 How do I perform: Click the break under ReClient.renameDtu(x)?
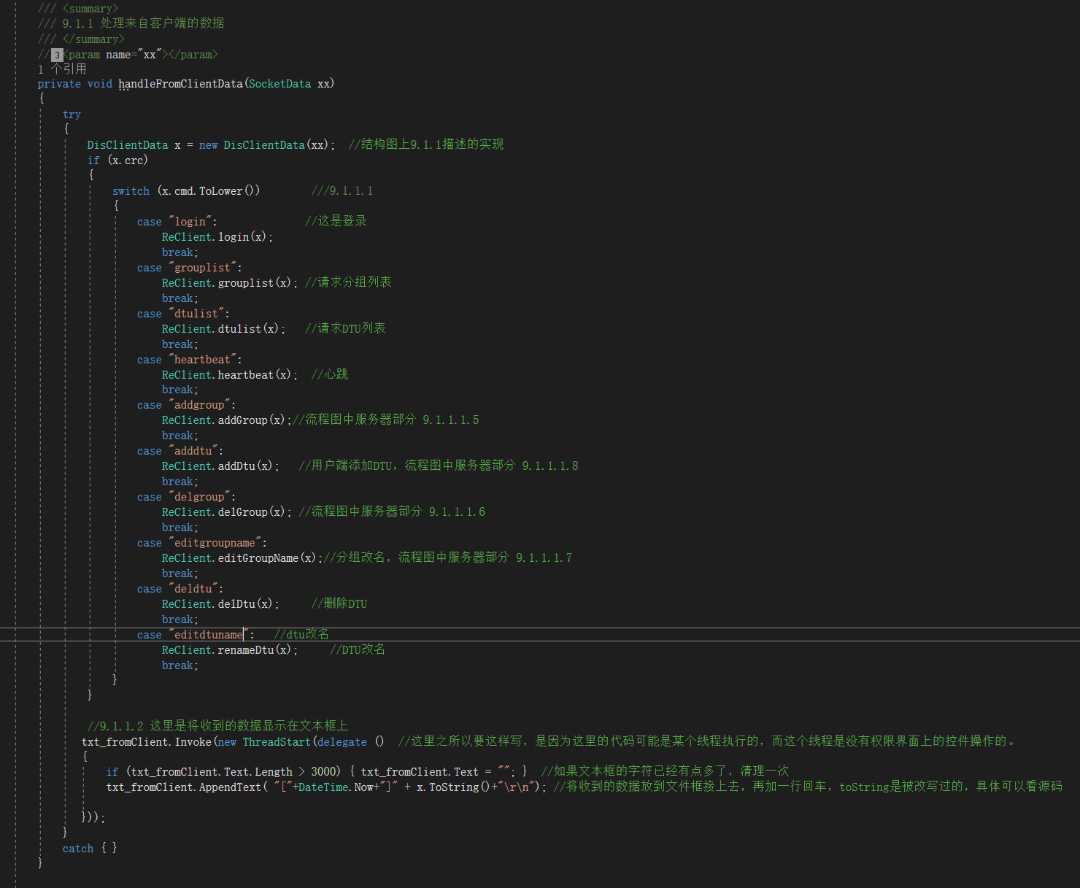(180, 665)
